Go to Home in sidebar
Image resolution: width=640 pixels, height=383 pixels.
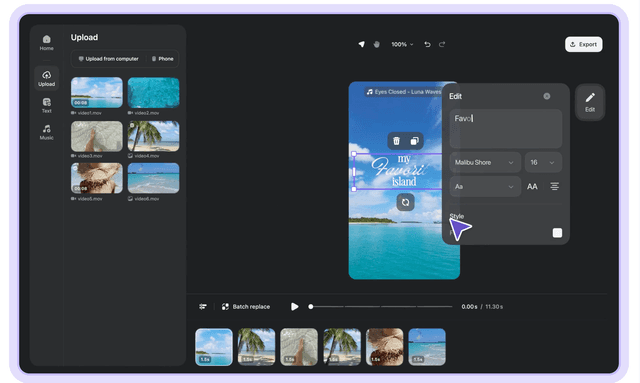point(47,42)
